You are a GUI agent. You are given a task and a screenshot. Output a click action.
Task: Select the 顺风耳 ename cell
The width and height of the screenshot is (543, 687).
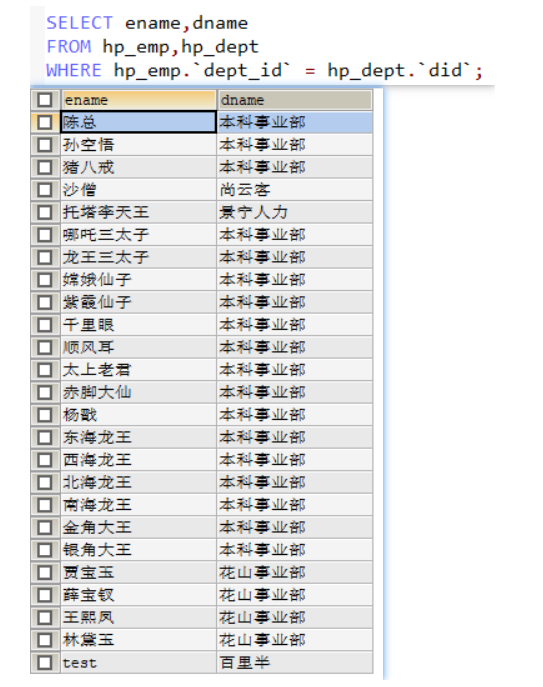(x=138, y=347)
